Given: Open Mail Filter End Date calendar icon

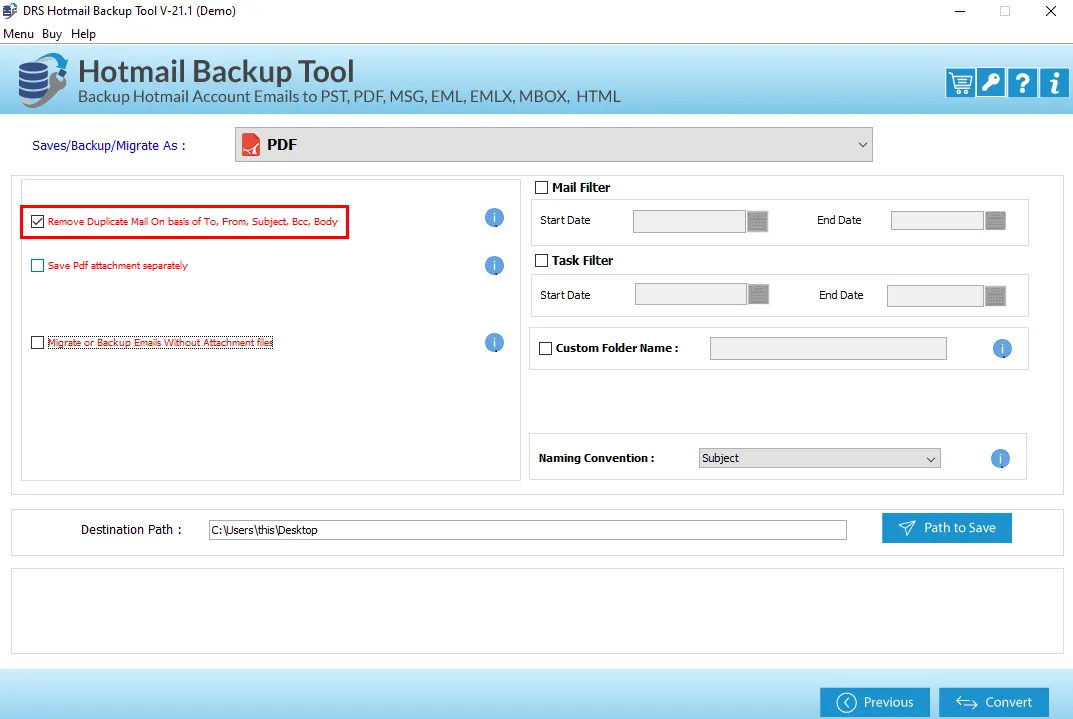Looking at the screenshot, I should pyautogui.click(x=995, y=220).
